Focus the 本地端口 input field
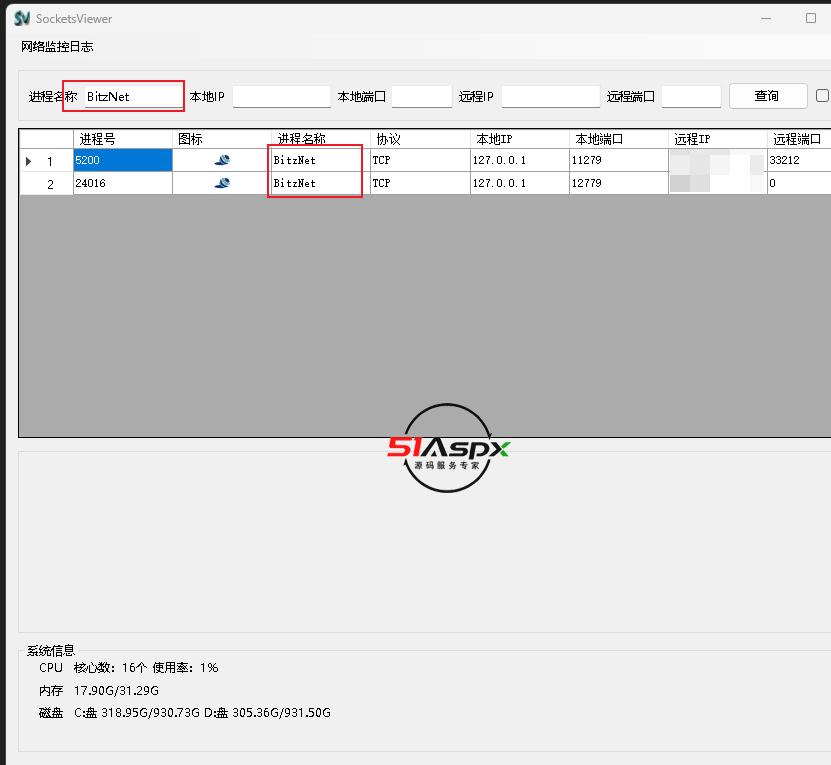The image size is (831, 765). coord(421,96)
